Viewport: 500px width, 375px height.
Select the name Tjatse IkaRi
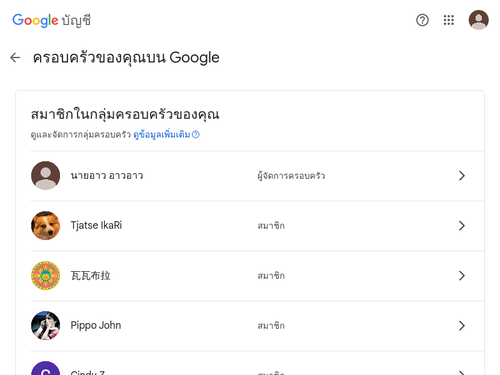click(x=96, y=226)
